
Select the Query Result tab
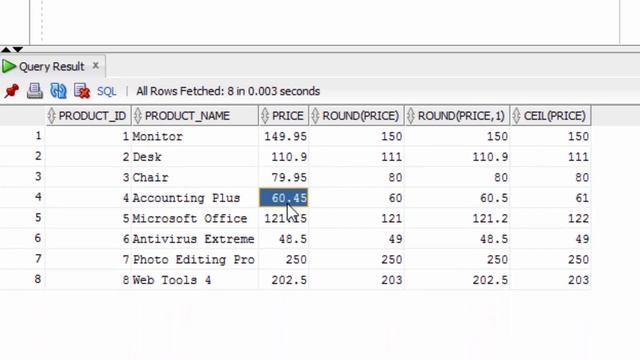click(53, 66)
